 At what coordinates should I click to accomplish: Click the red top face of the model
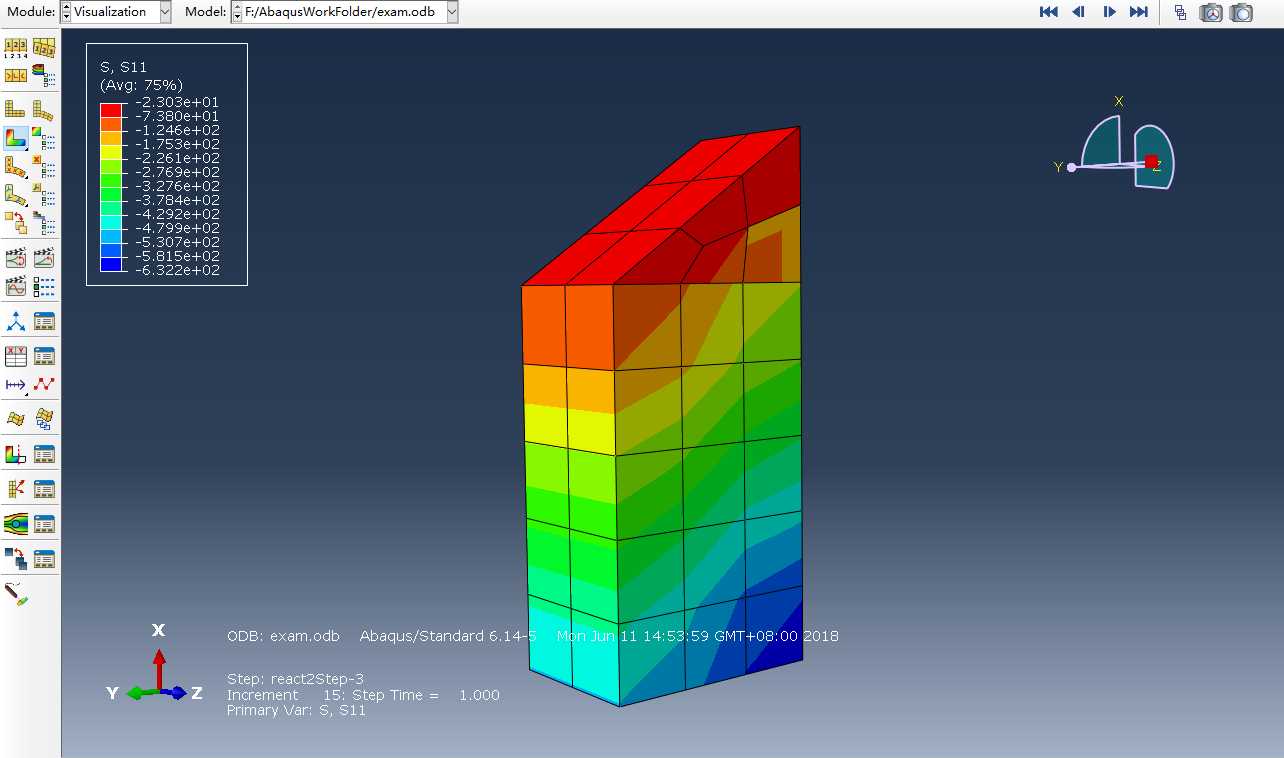(x=660, y=205)
